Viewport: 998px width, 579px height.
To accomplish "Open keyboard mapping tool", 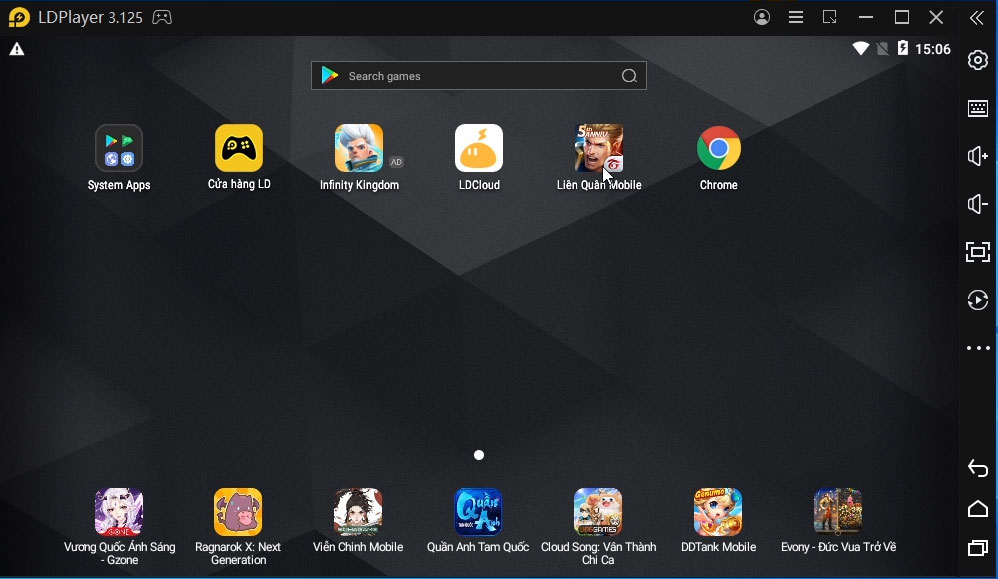I will coord(978,109).
